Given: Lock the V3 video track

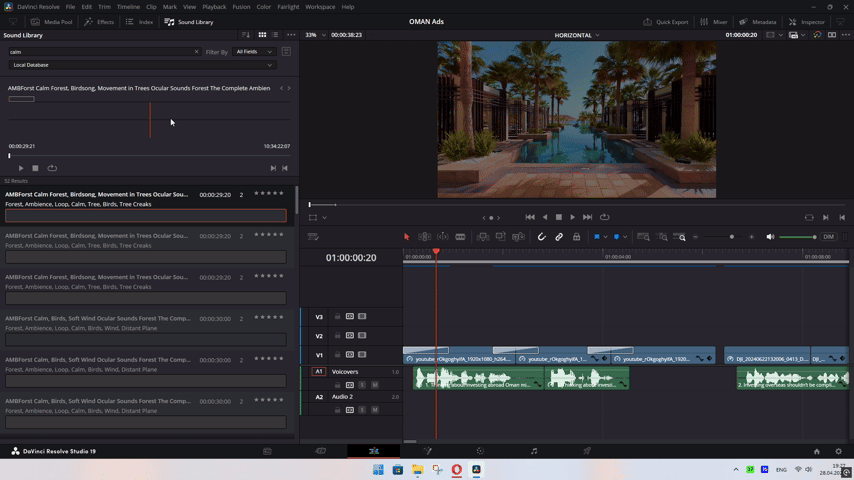Looking at the screenshot, I should 337,317.
